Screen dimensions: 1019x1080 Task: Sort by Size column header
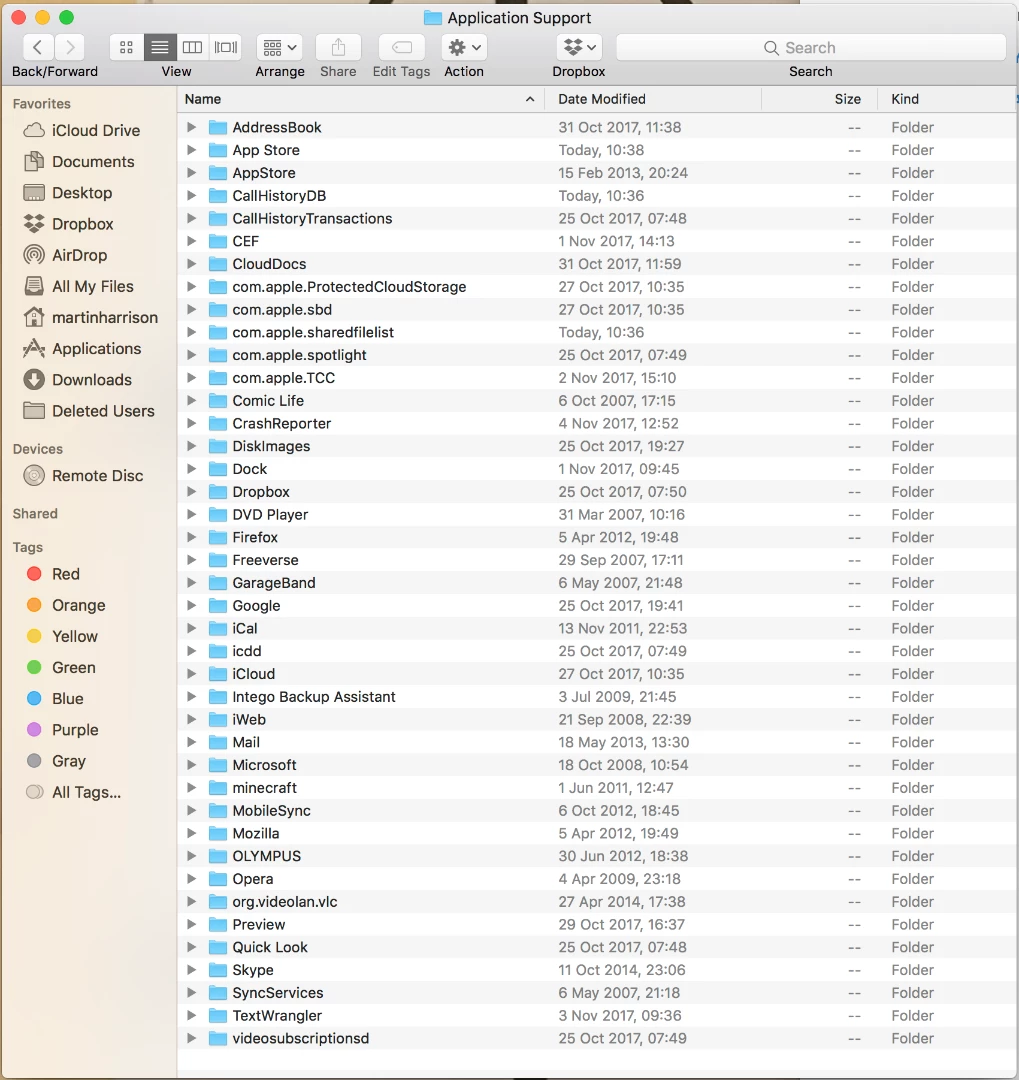[x=819, y=99]
